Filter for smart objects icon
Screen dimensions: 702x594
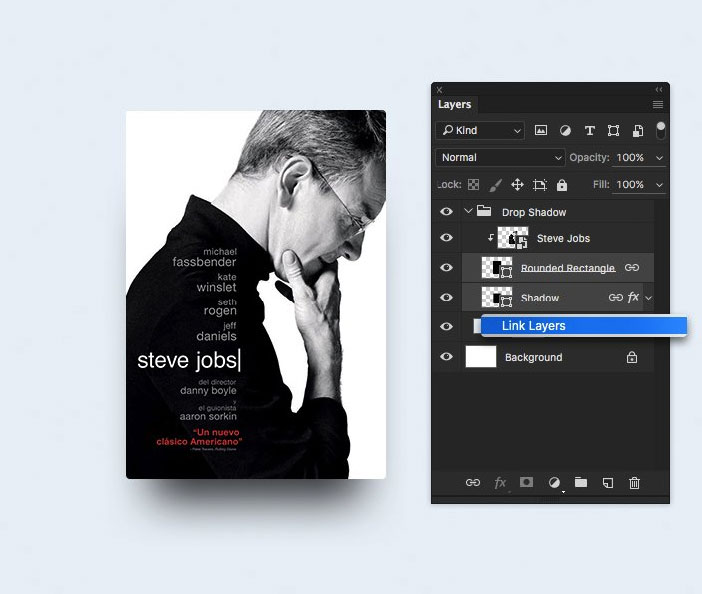[638, 130]
